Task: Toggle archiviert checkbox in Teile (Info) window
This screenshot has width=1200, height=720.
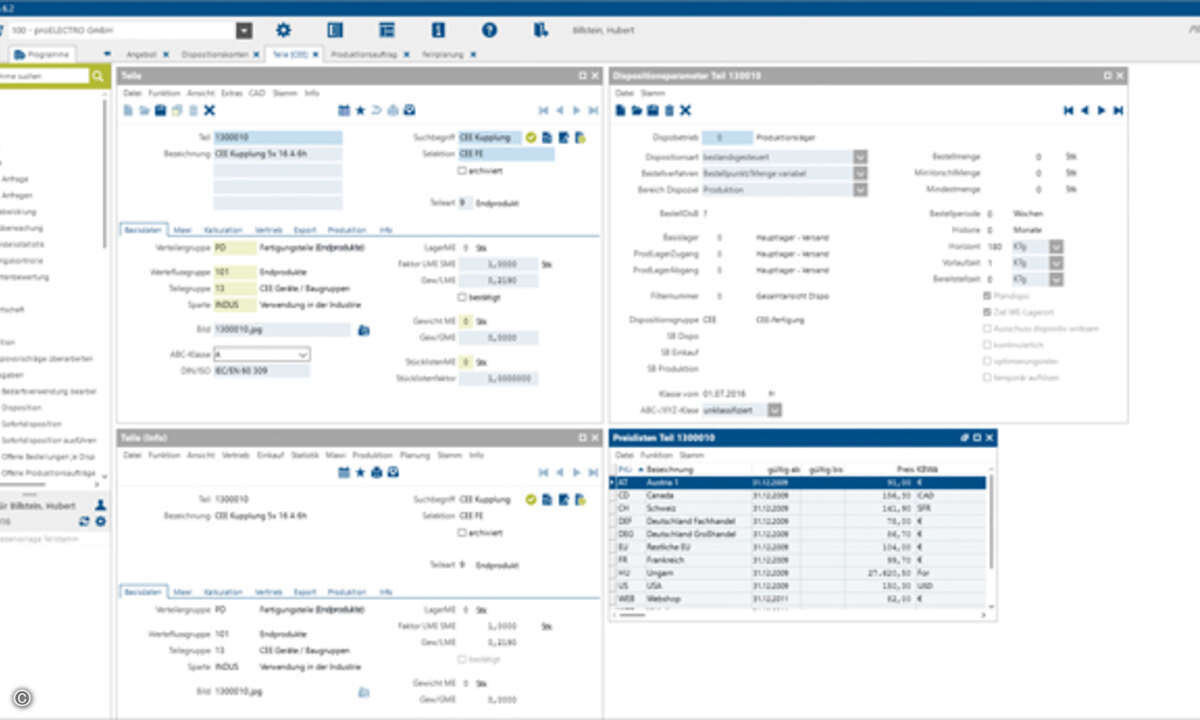Action: [462, 532]
